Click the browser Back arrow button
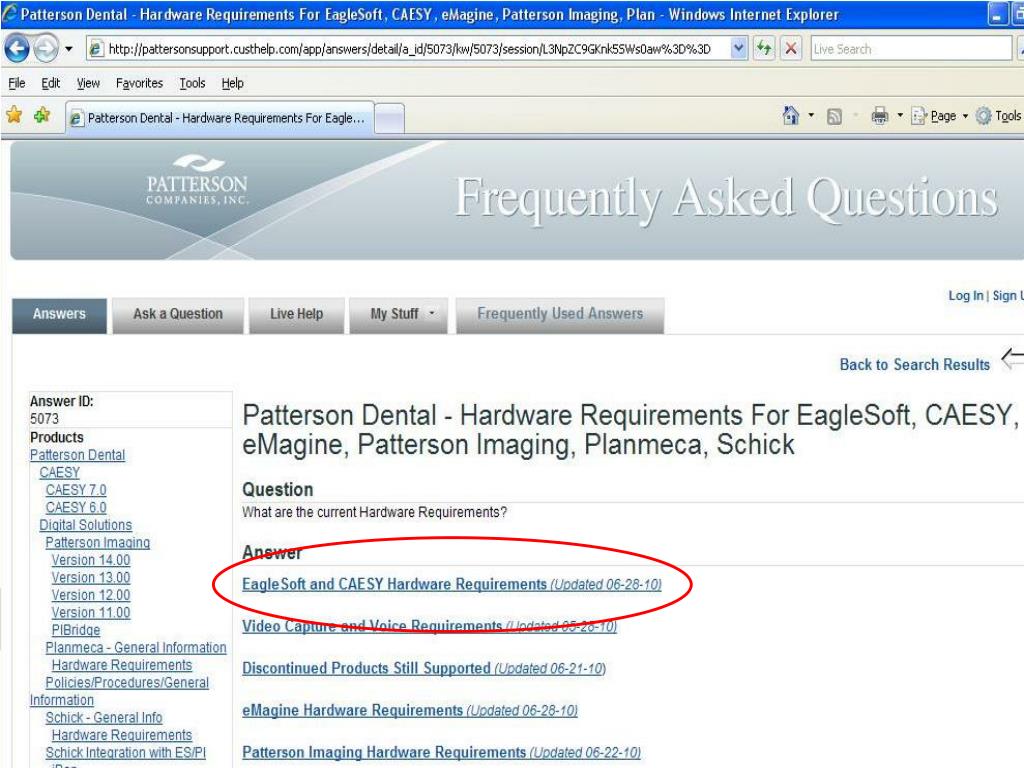Screen dimensions: 1024x768 pyautogui.click(x=17, y=48)
